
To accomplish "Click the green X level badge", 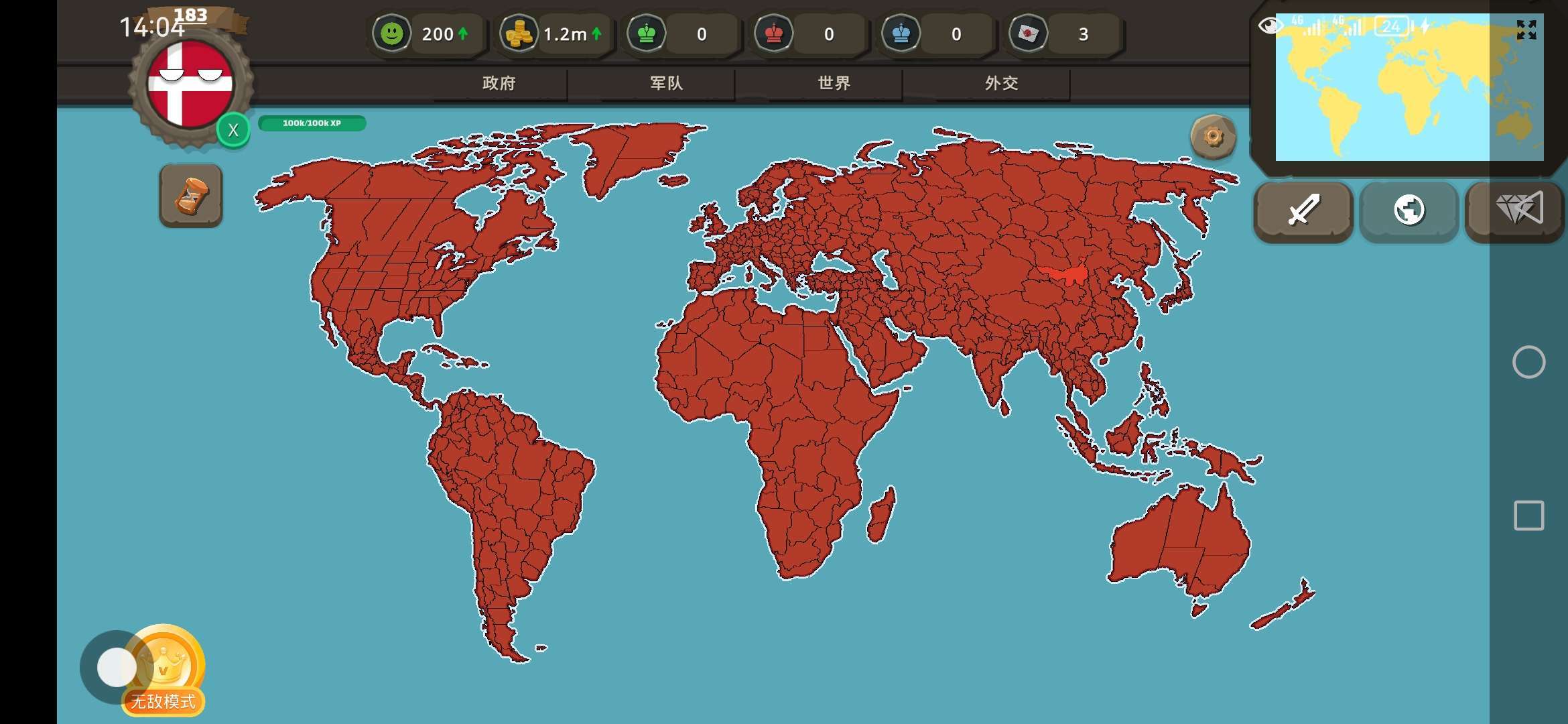I will click(233, 130).
